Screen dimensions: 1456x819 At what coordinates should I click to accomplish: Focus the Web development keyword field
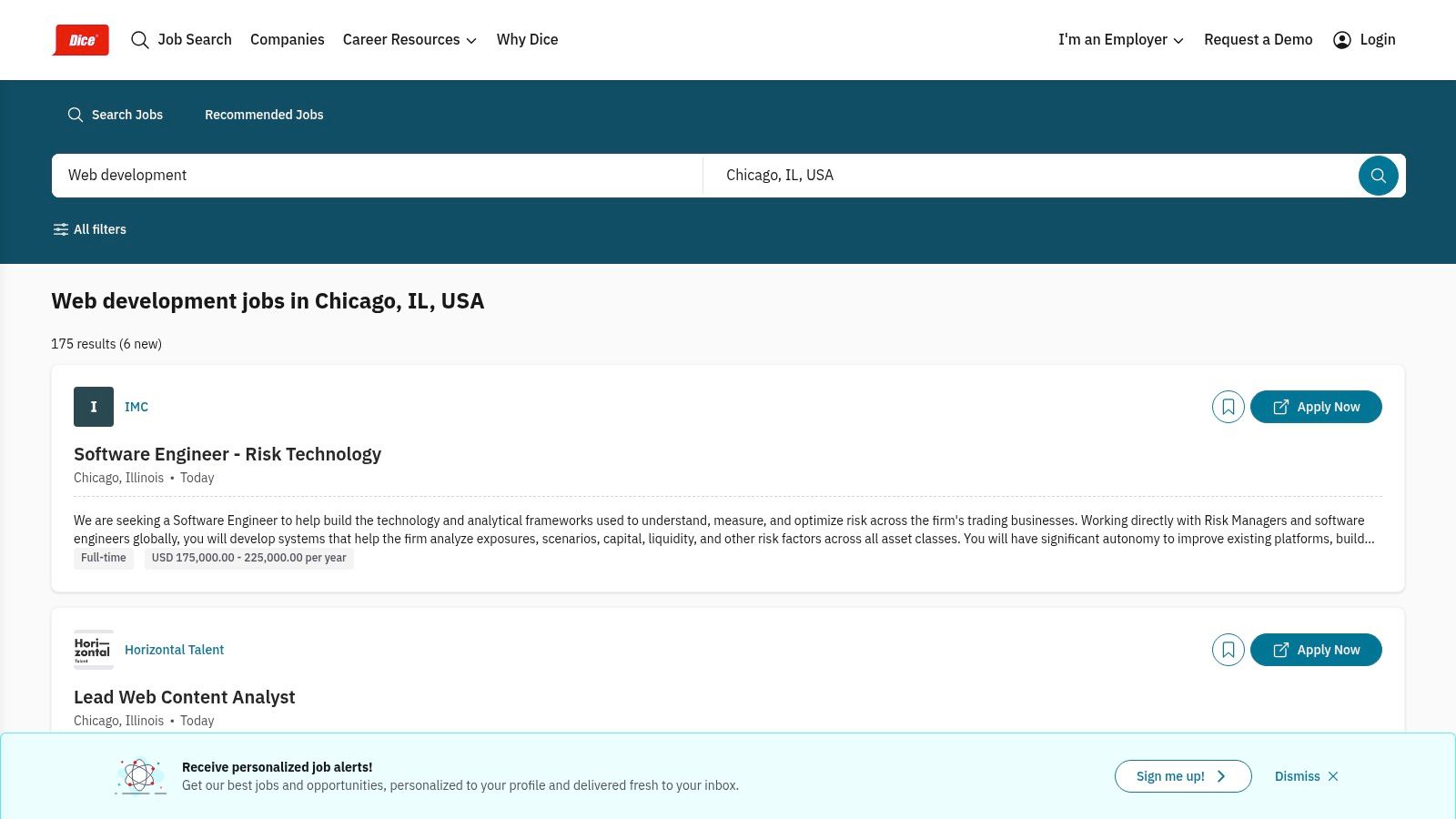point(377,176)
